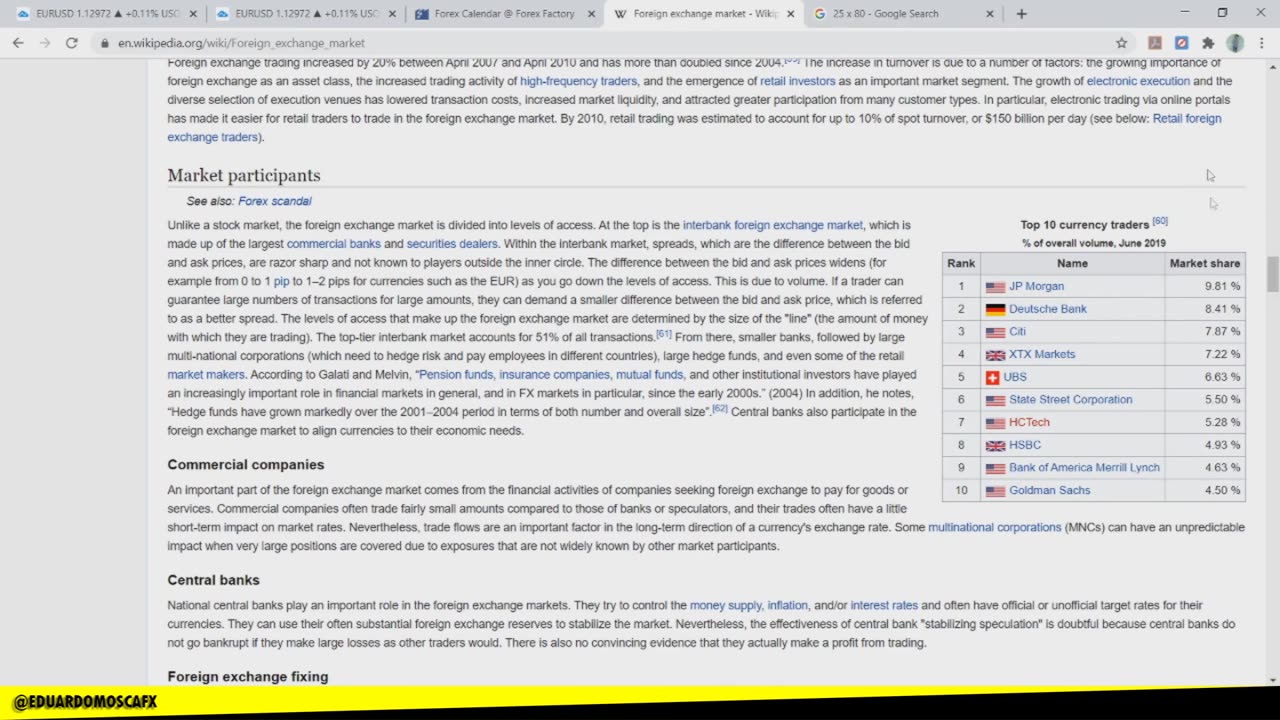Screen dimensions: 1280x720
Task: Open a new browser tab
Action: pos(1021,14)
